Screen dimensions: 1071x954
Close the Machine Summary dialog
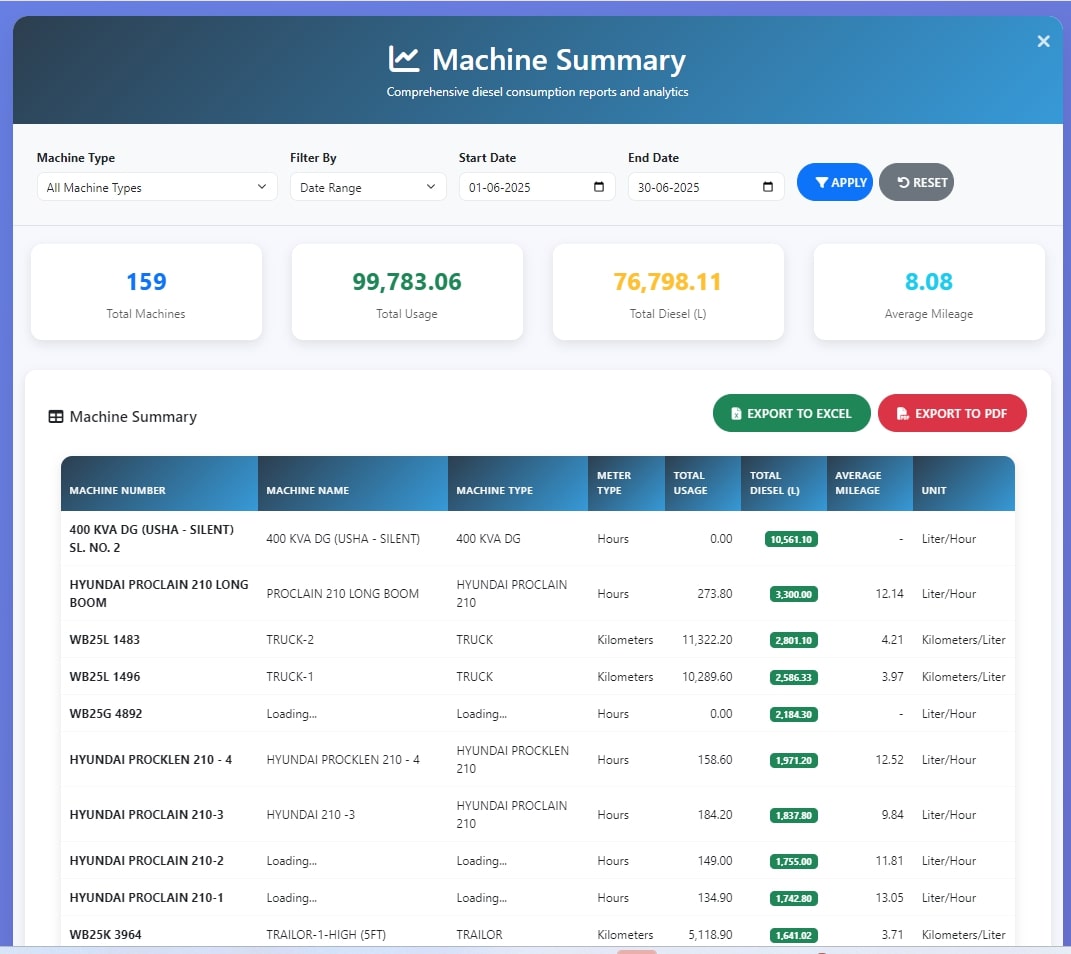coord(1043,41)
